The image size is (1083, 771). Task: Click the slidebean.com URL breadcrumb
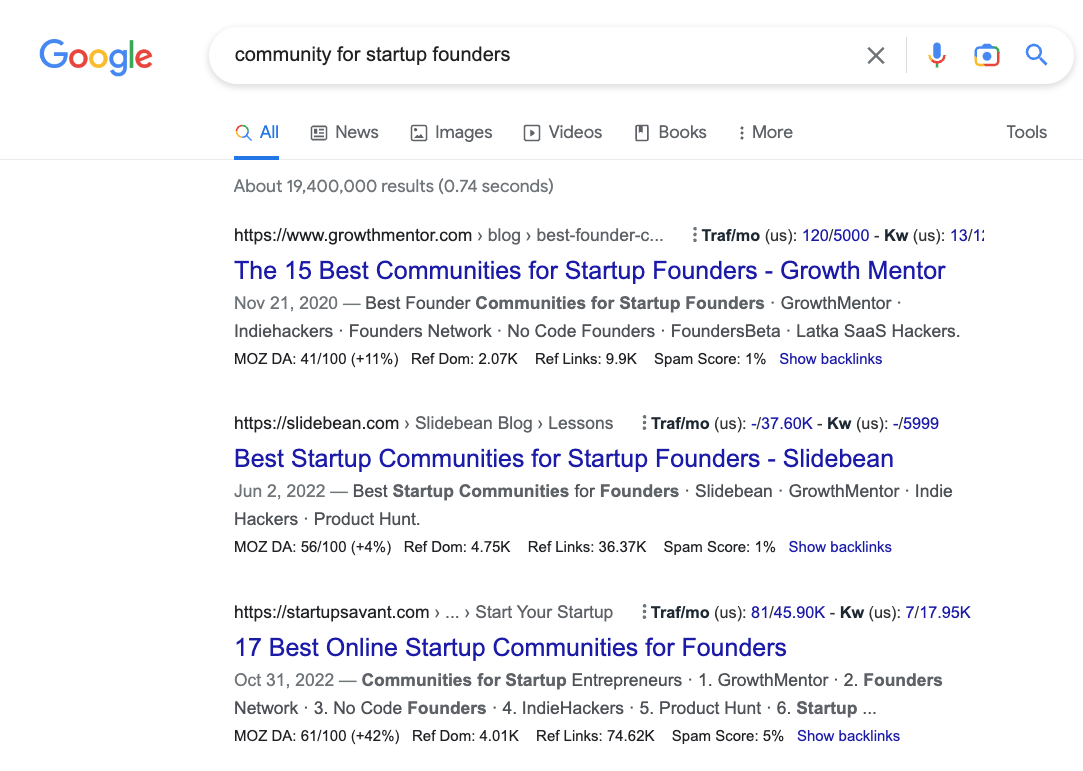423,423
